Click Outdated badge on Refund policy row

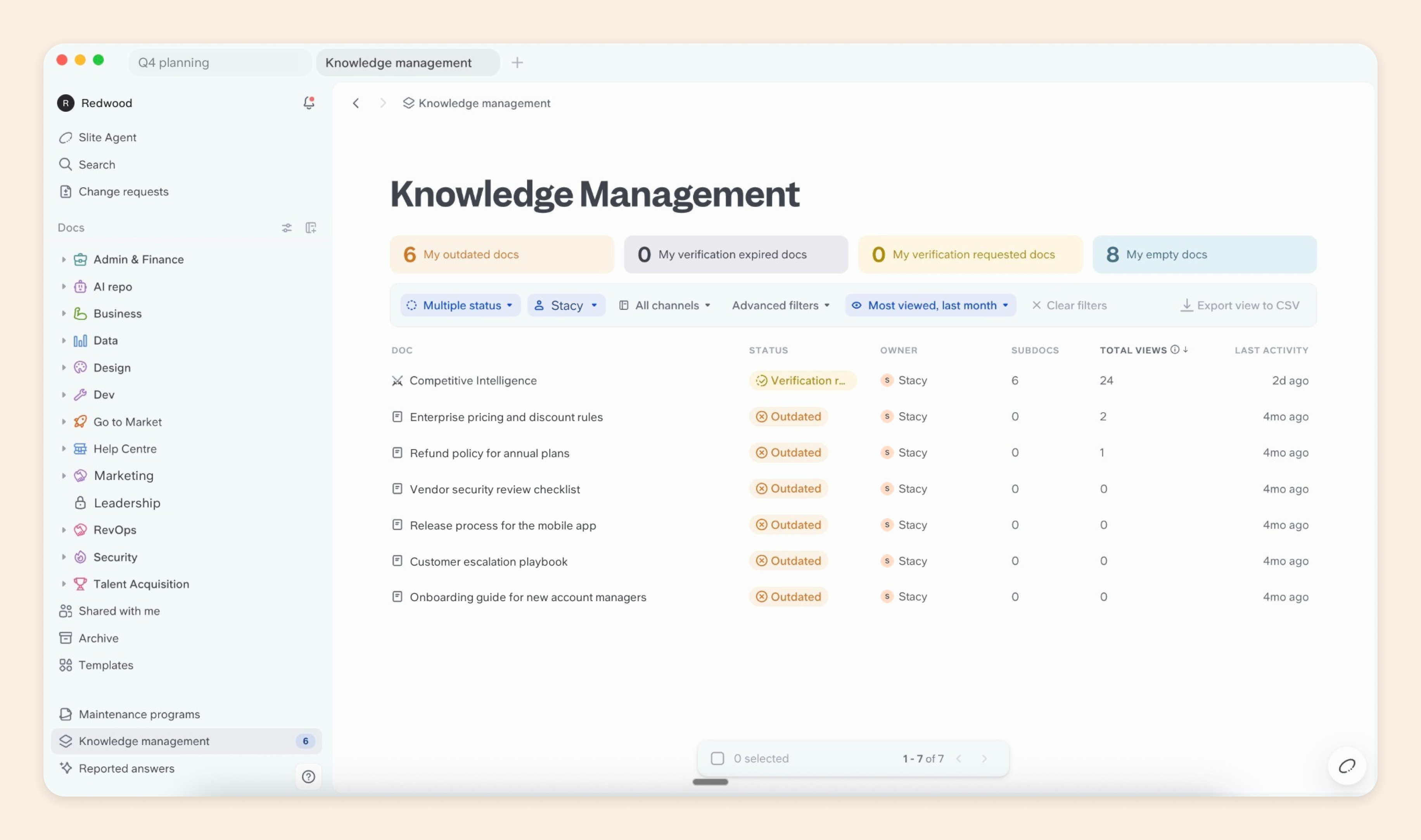click(x=788, y=452)
